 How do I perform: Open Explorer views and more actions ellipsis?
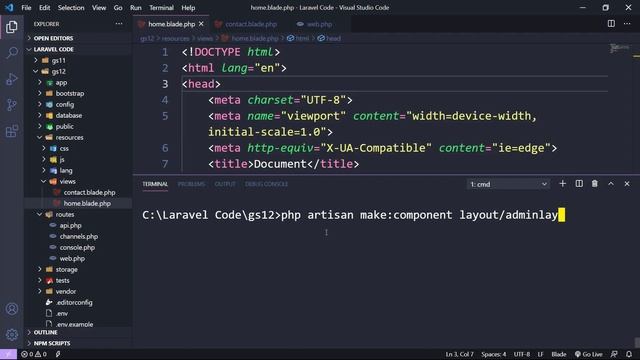(119, 24)
